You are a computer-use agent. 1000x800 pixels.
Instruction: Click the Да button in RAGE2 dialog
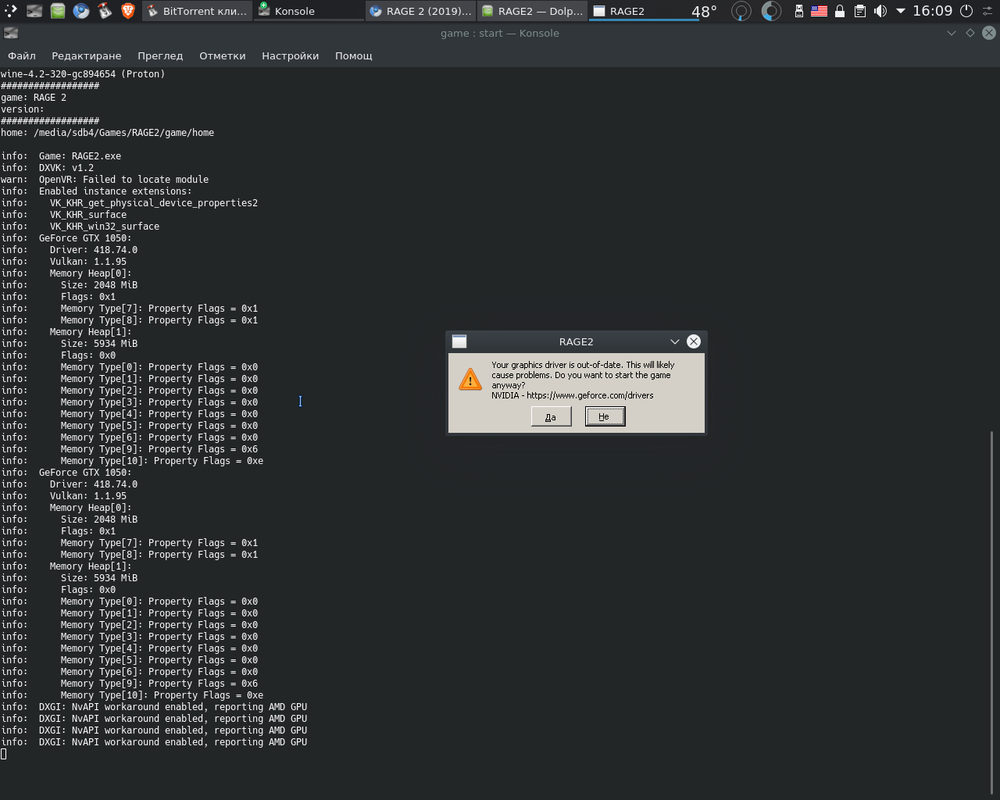click(x=551, y=417)
